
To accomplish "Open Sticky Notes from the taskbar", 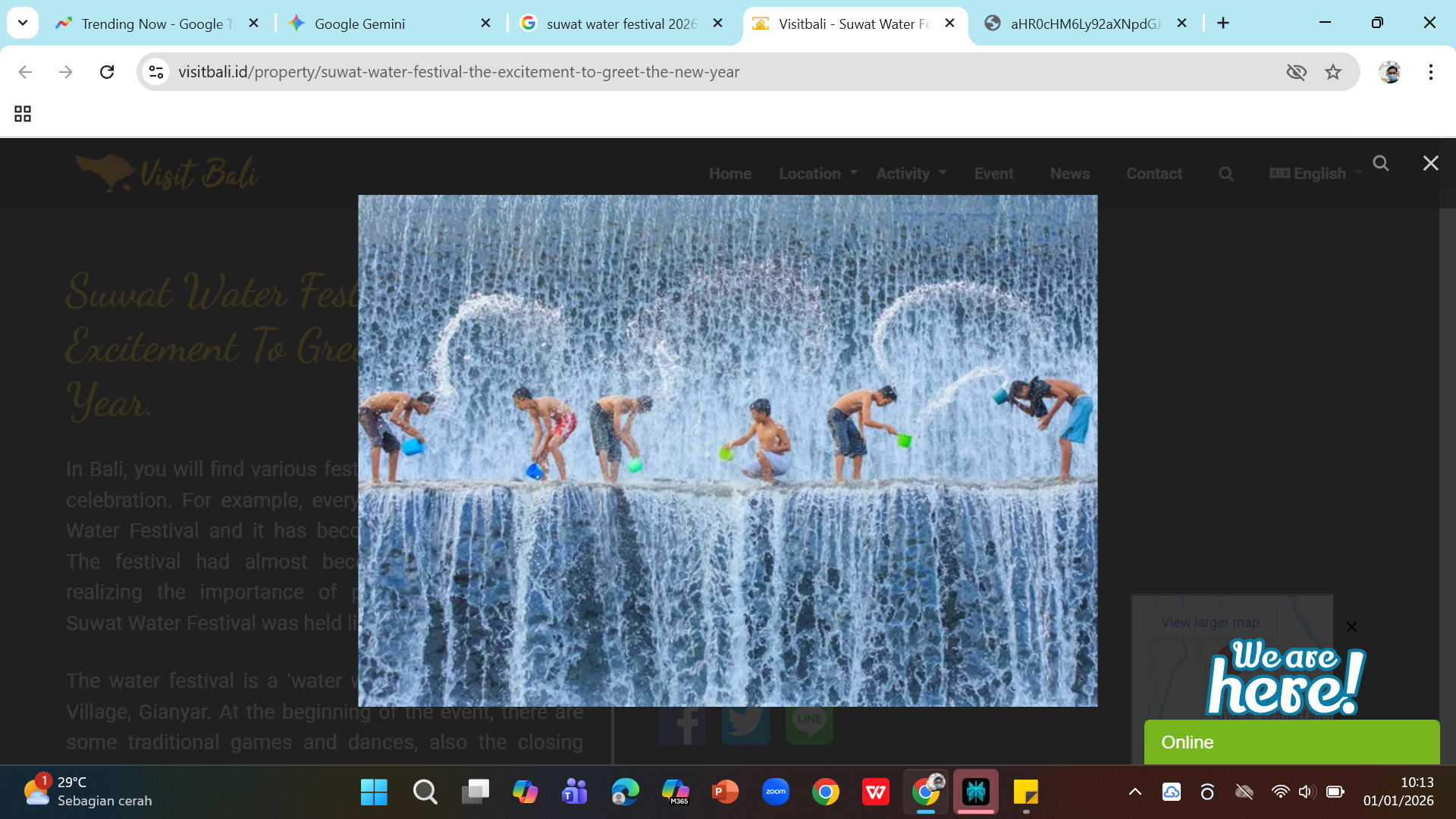I will click(x=1026, y=792).
